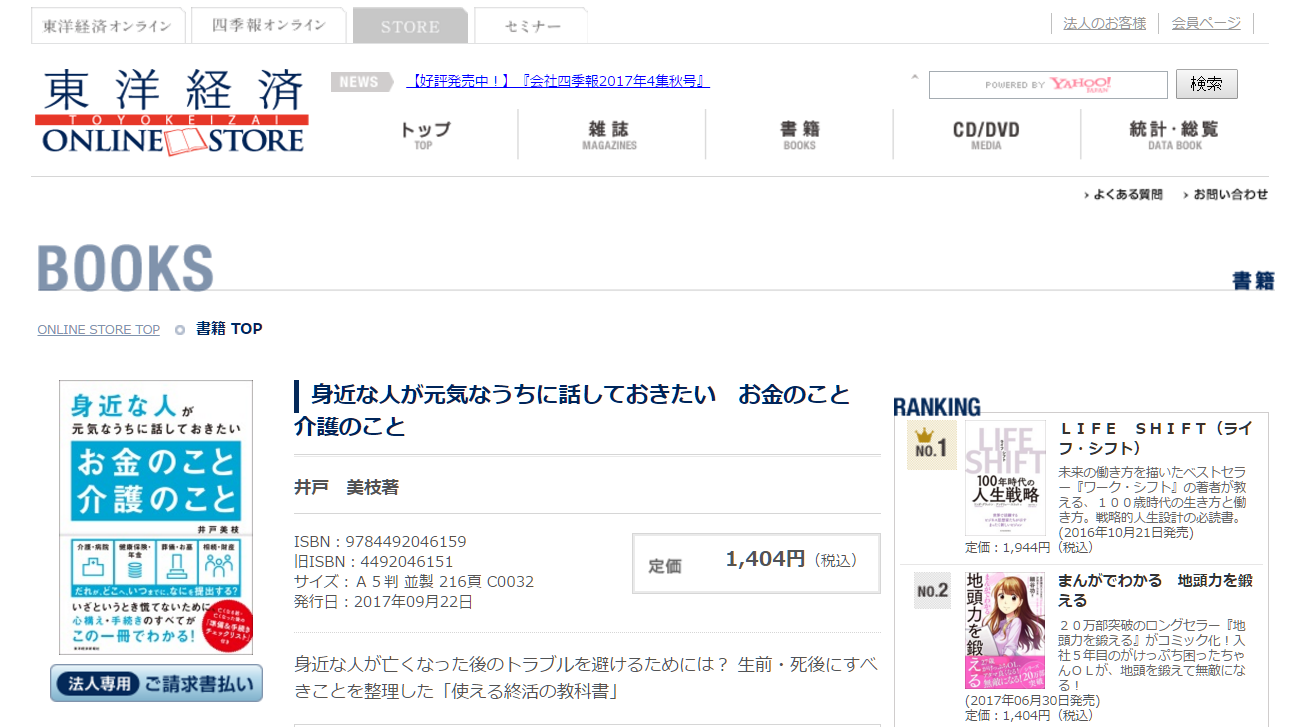This screenshot has width=1312, height=727.
Task: Click 地頭力 release date 2017年06月30日発売
Action: 1033,700
